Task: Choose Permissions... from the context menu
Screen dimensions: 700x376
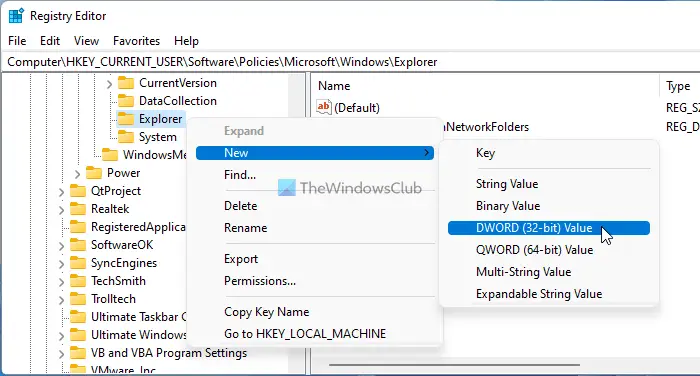Action: [x=260, y=281]
